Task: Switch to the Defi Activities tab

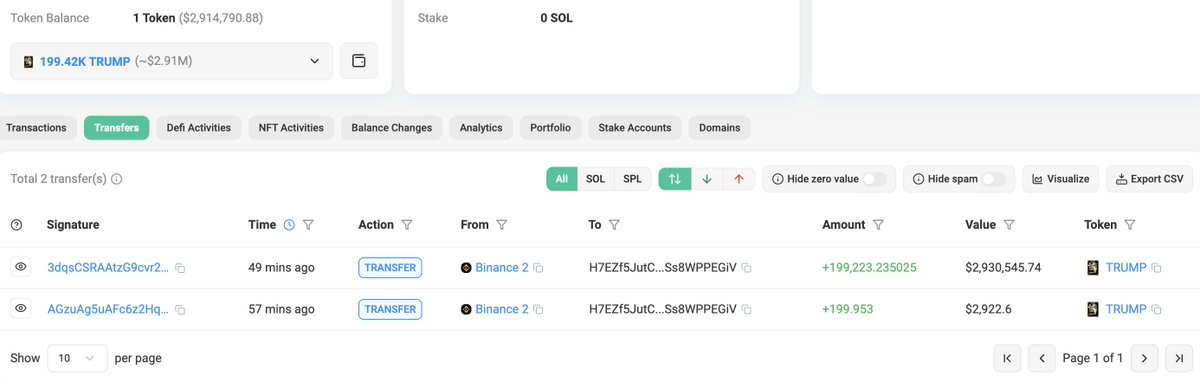Action: click(198, 128)
